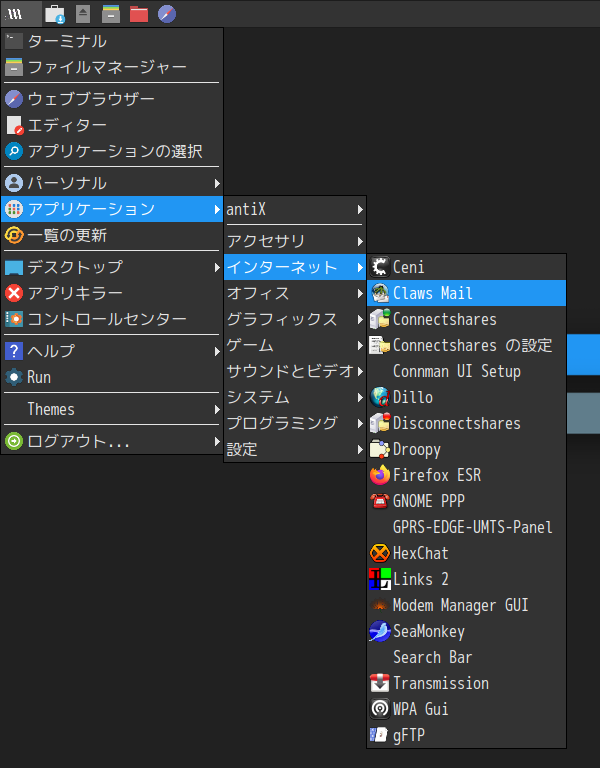Open エディター from the menu
This screenshot has width=600, height=768.
click(112, 125)
